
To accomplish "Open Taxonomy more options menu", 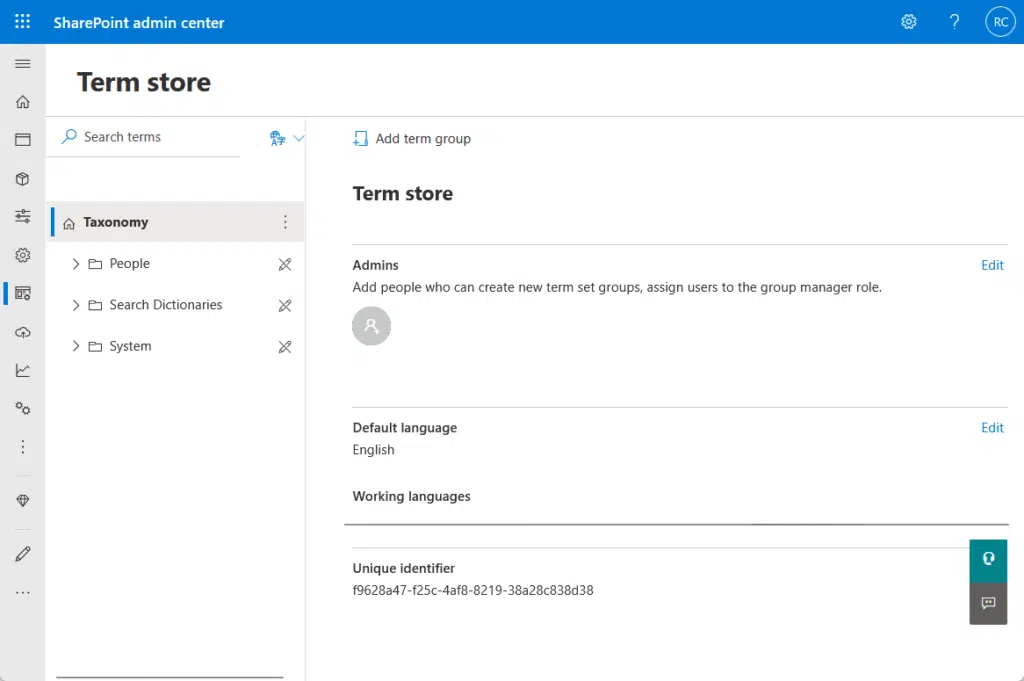I will click(285, 222).
